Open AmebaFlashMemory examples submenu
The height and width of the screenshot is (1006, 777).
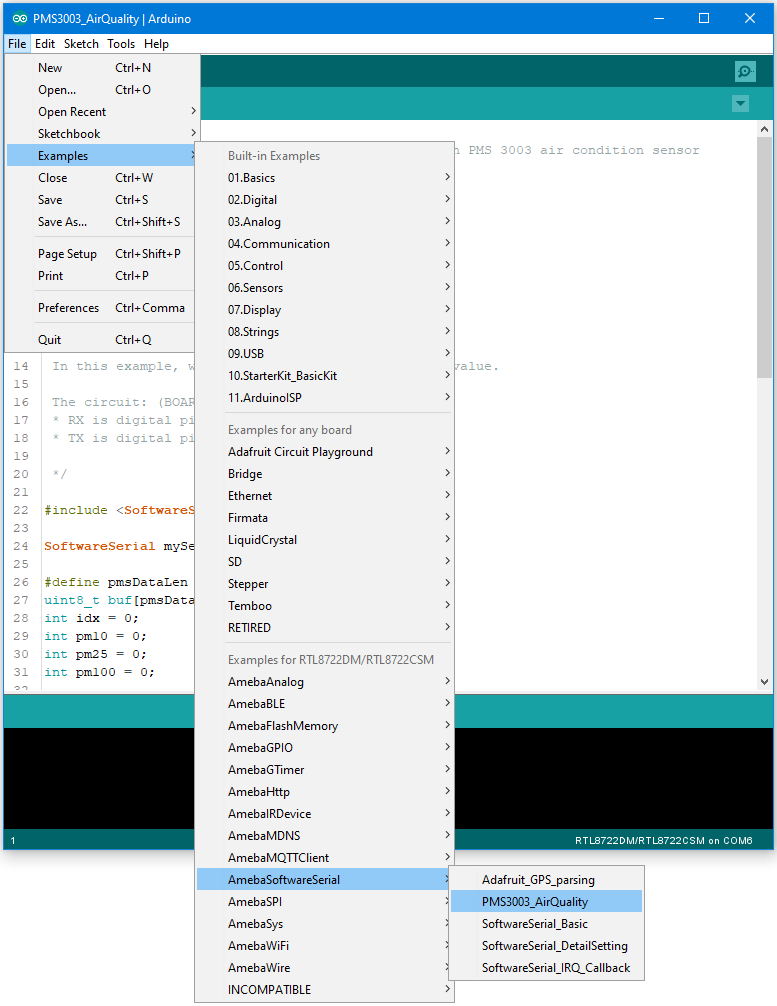tap(324, 726)
